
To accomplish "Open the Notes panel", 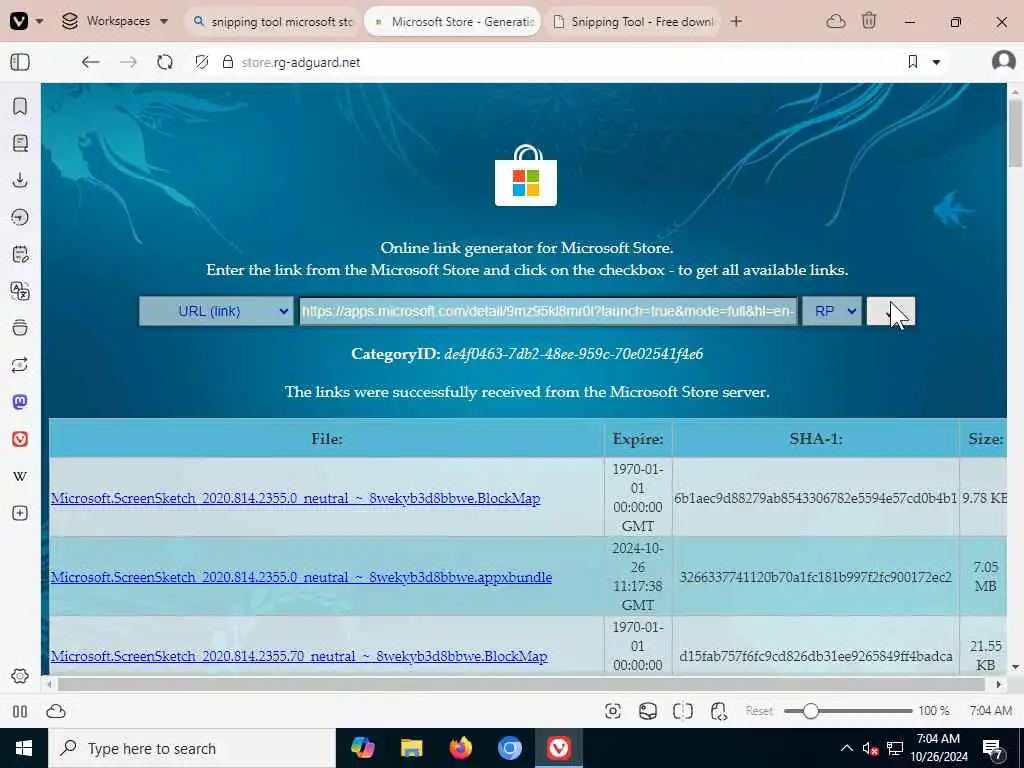I will 20,254.
